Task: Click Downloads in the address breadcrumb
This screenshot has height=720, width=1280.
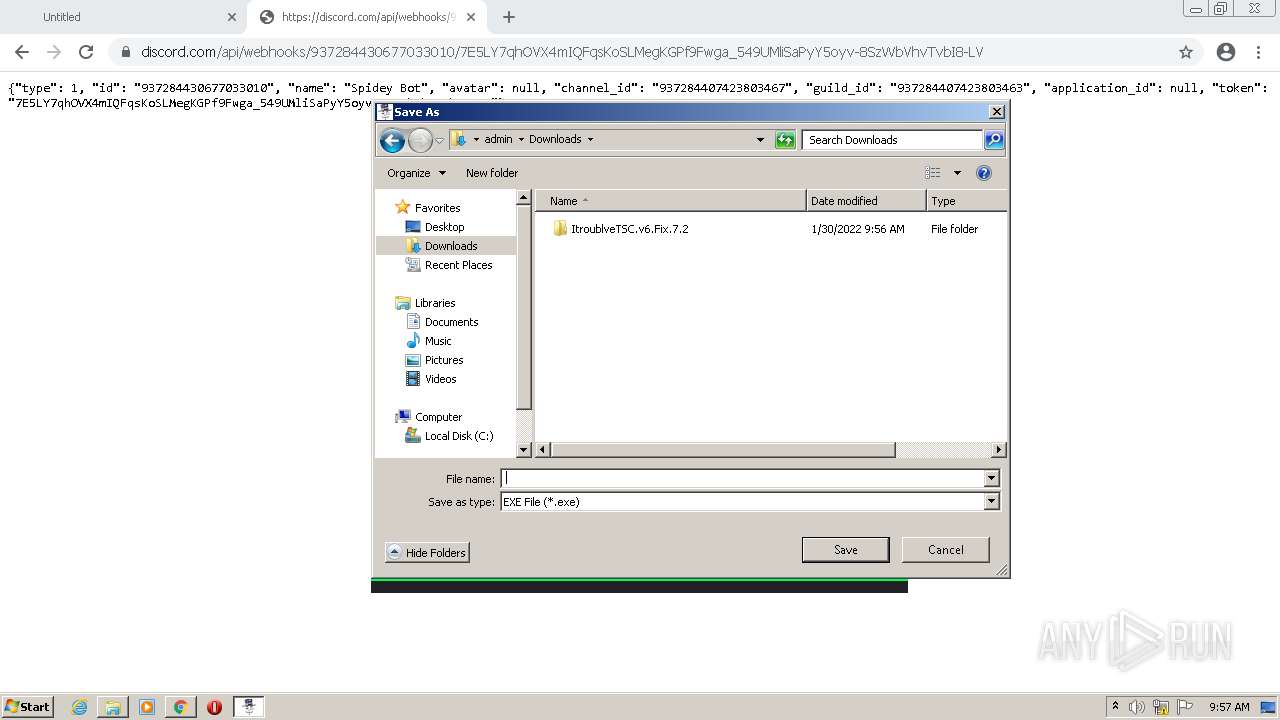Action: 555,140
